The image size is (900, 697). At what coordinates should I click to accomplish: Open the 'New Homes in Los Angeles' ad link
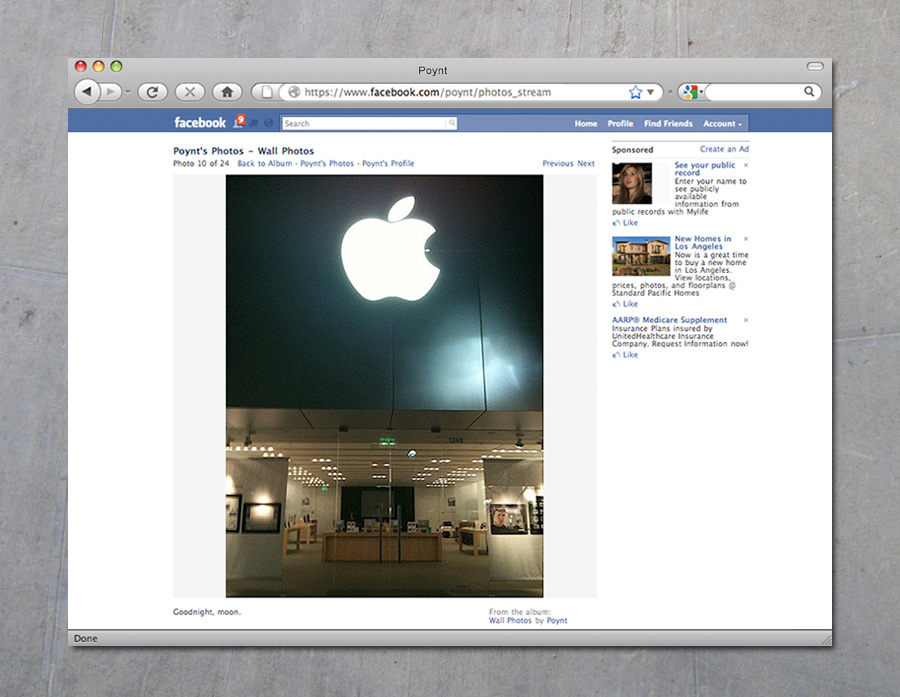[x=703, y=242]
